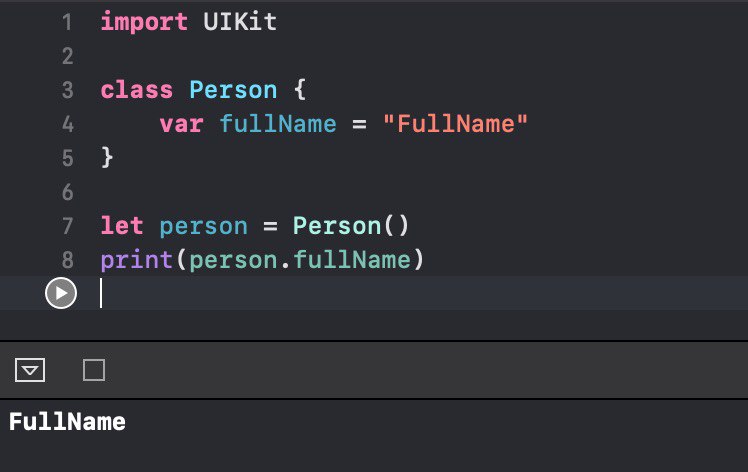Click line number 7 in the gutter
748x472 pixels.
coord(66,226)
